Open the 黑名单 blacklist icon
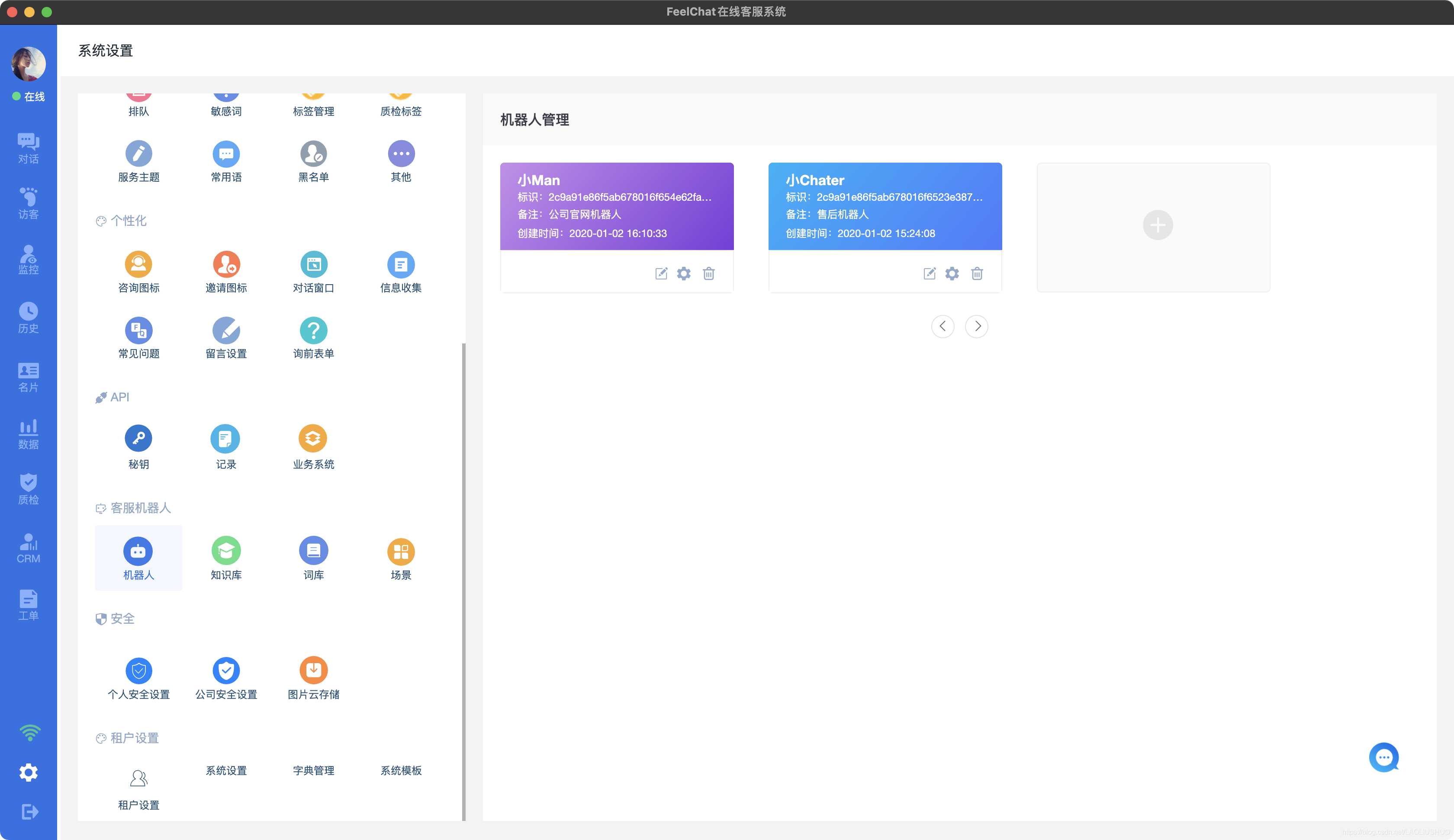The image size is (1454, 840). click(x=313, y=154)
